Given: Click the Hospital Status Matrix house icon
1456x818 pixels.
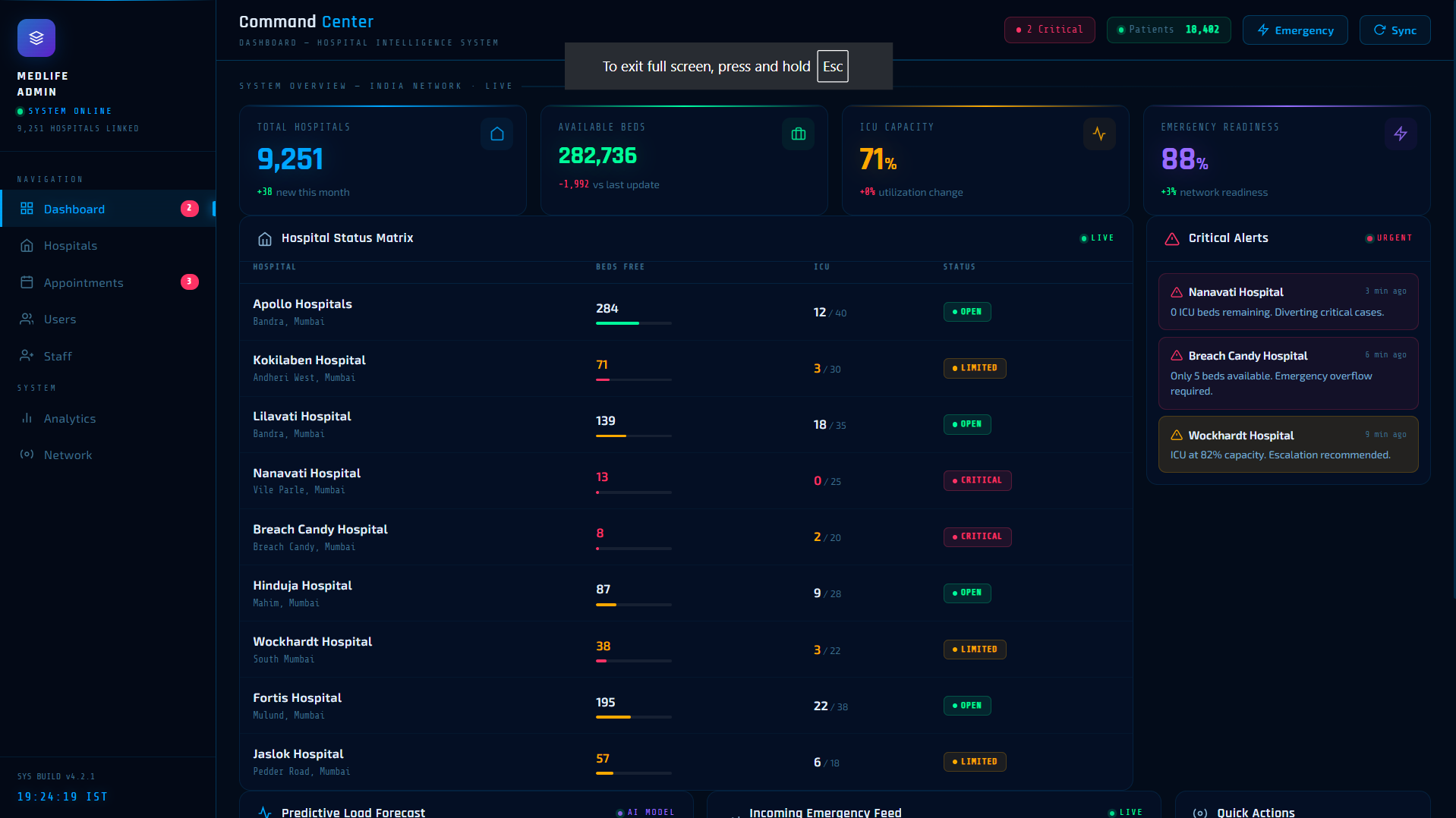Looking at the screenshot, I should (x=265, y=239).
